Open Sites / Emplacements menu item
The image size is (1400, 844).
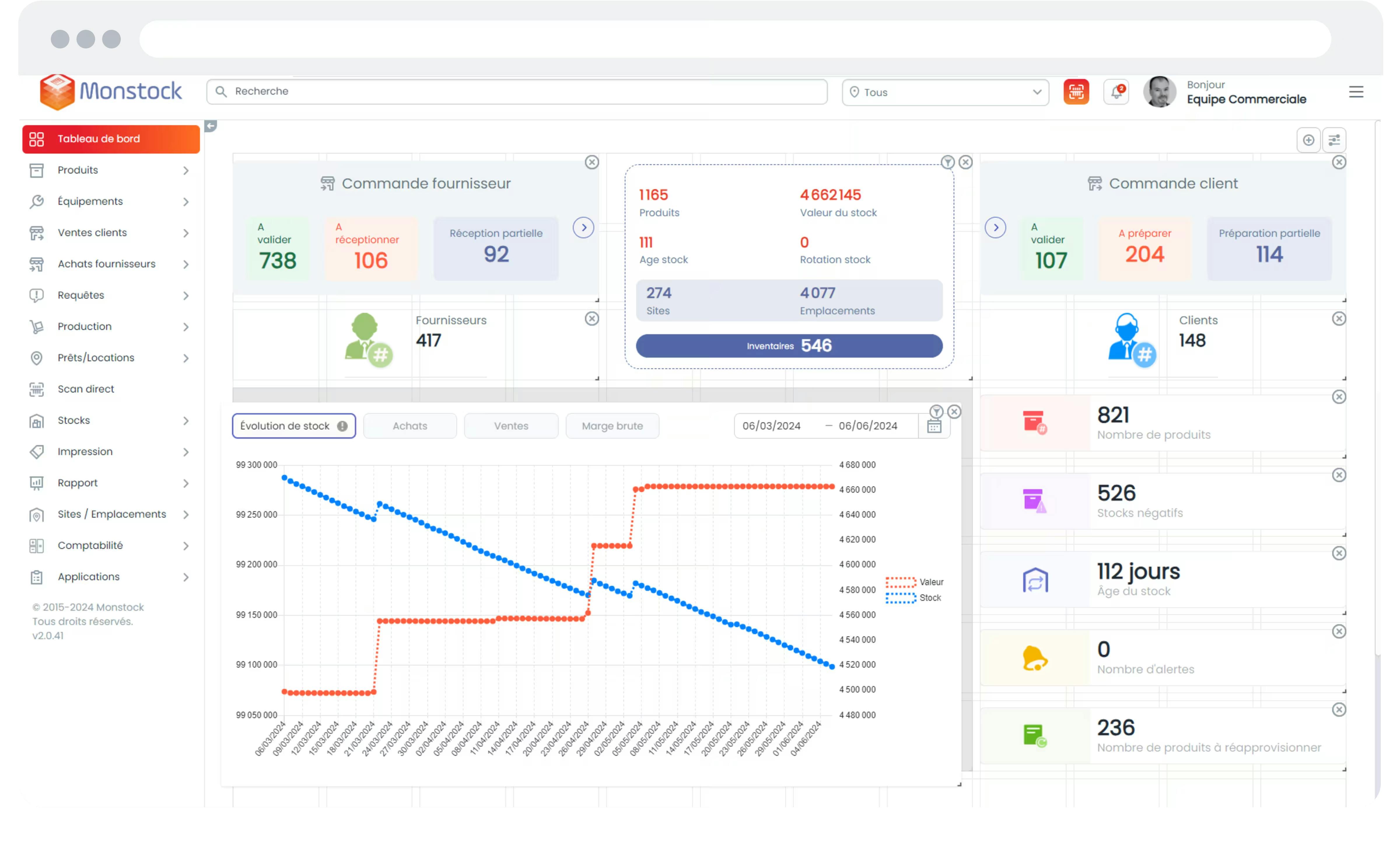(x=111, y=514)
